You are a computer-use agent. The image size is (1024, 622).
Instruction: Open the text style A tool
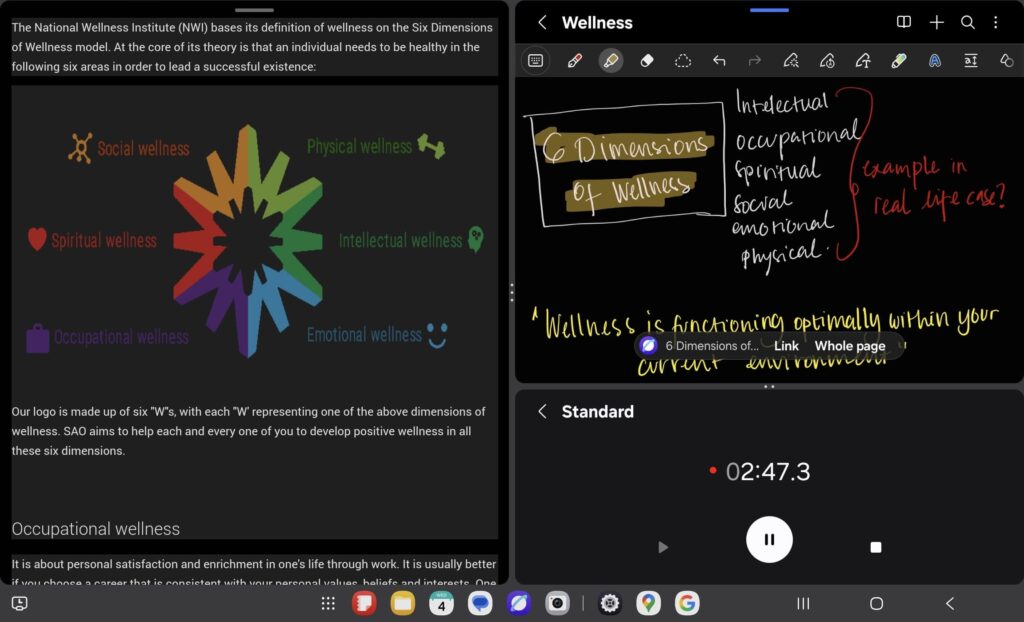(935, 61)
